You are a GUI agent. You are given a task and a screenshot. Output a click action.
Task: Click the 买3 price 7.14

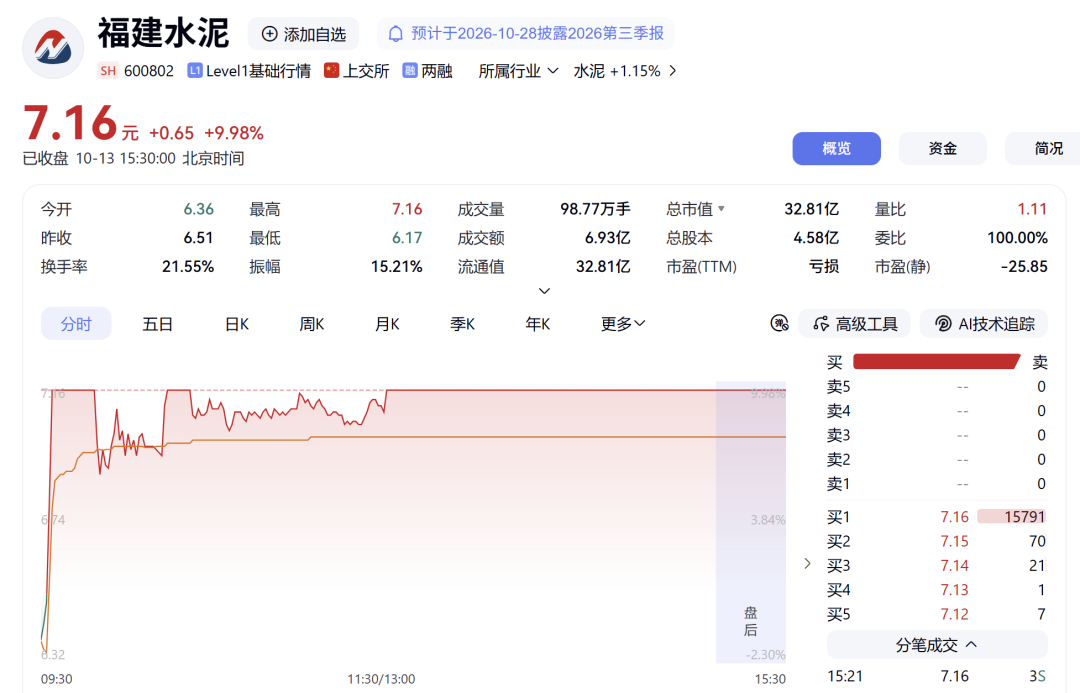(x=954, y=566)
